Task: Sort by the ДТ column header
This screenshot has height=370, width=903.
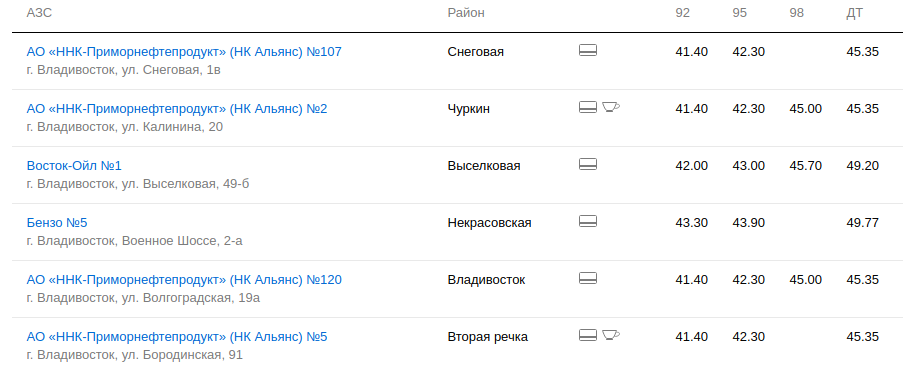Action: point(855,13)
